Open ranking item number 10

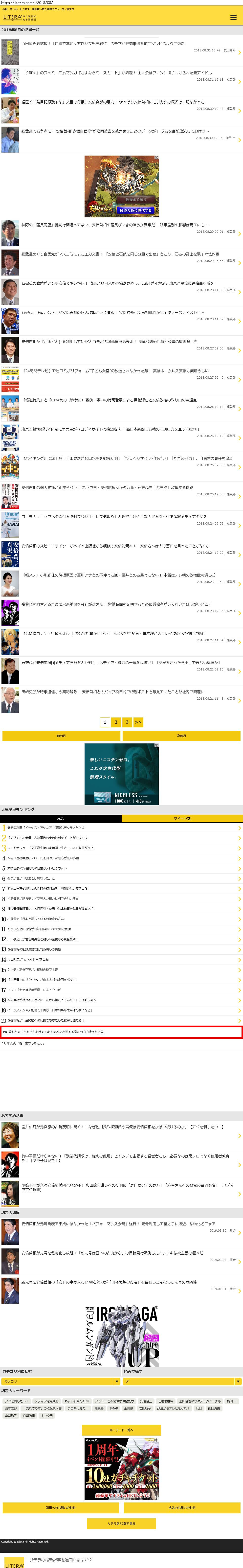click(121, 919)
